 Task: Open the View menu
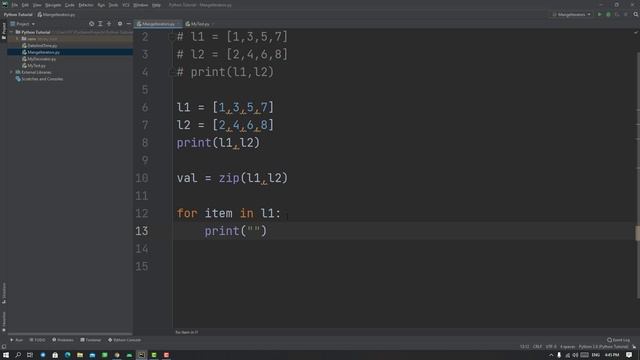pyautogui.click(x=37, y=5)
